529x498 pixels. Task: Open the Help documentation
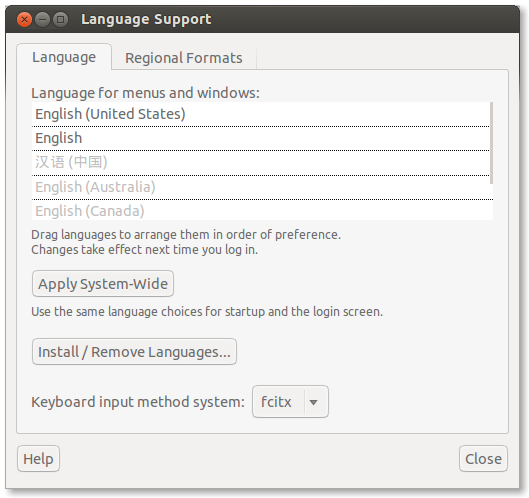38,459
